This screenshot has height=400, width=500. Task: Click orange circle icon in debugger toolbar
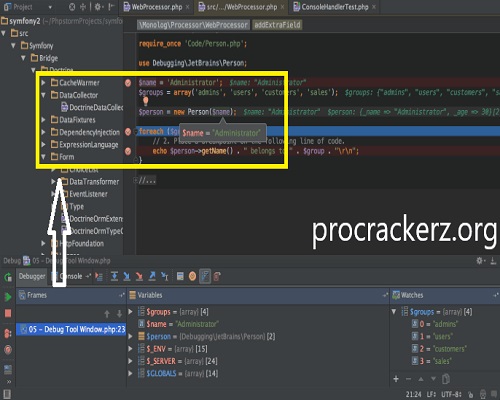point(192,276)
